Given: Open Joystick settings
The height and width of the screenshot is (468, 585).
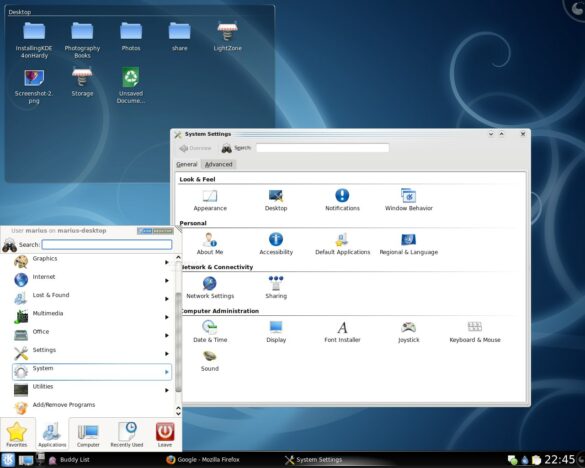Looking at the screenshot, I should click(x=409, y=331).
